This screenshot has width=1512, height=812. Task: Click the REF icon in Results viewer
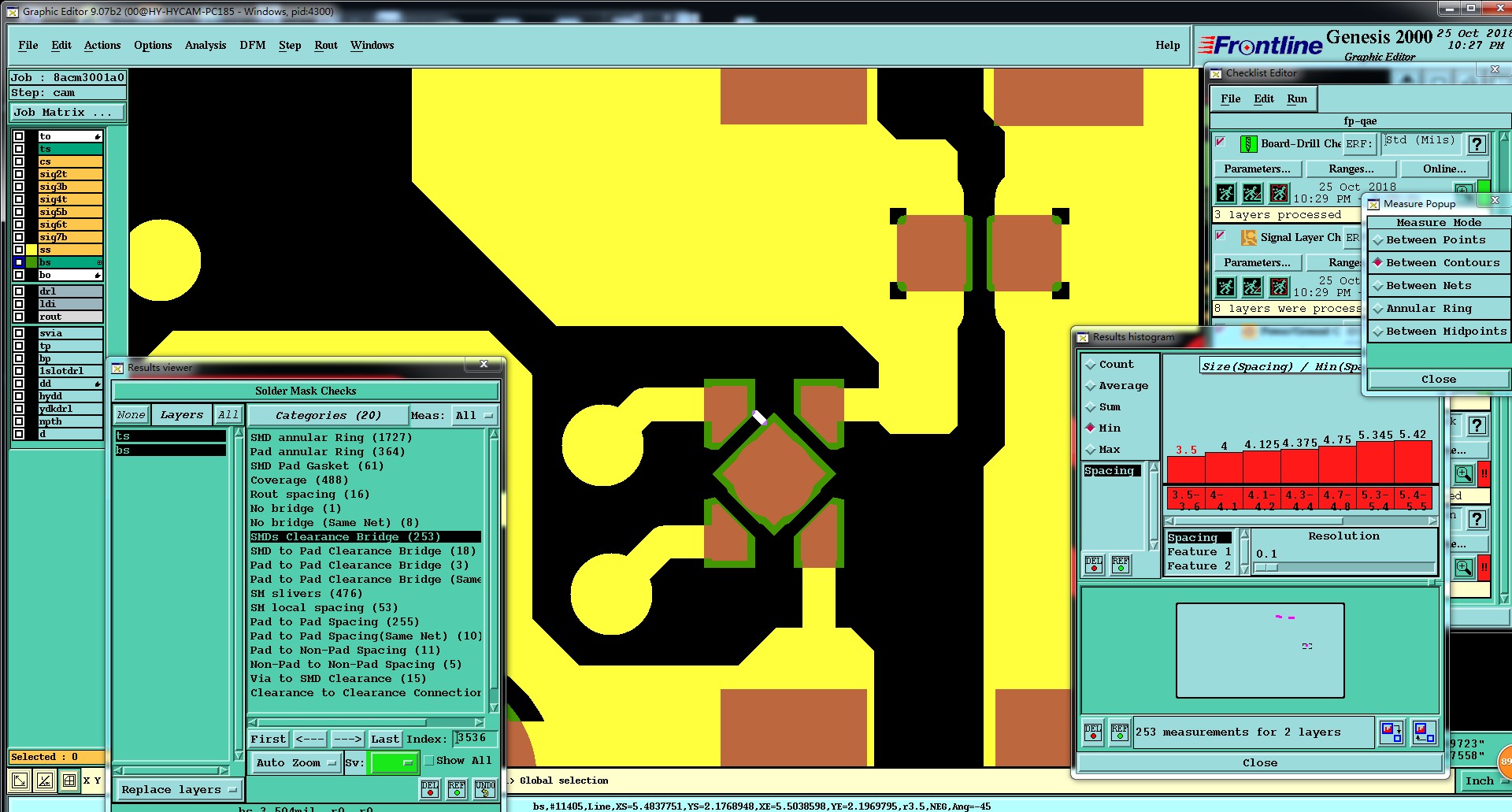pos(457,789)
